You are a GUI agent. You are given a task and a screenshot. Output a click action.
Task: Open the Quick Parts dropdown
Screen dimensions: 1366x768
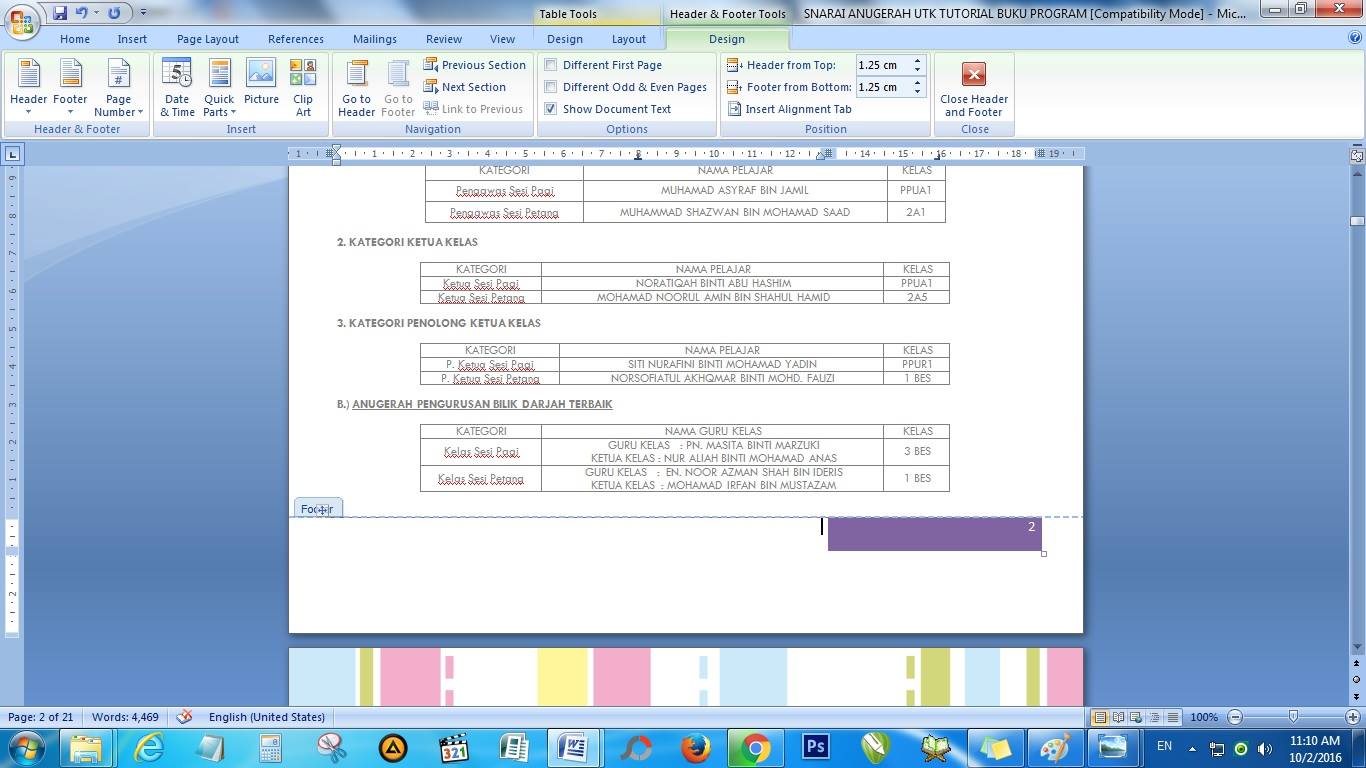coord(219,88)
